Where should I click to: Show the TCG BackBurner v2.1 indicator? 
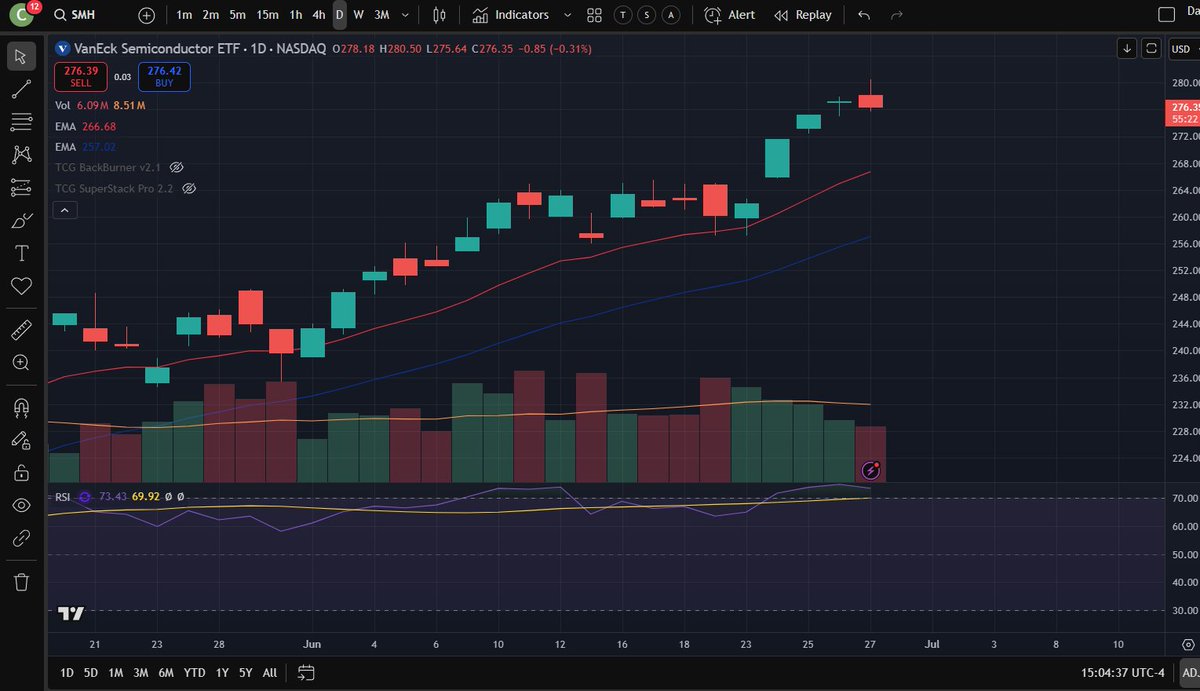pos(177,167)
